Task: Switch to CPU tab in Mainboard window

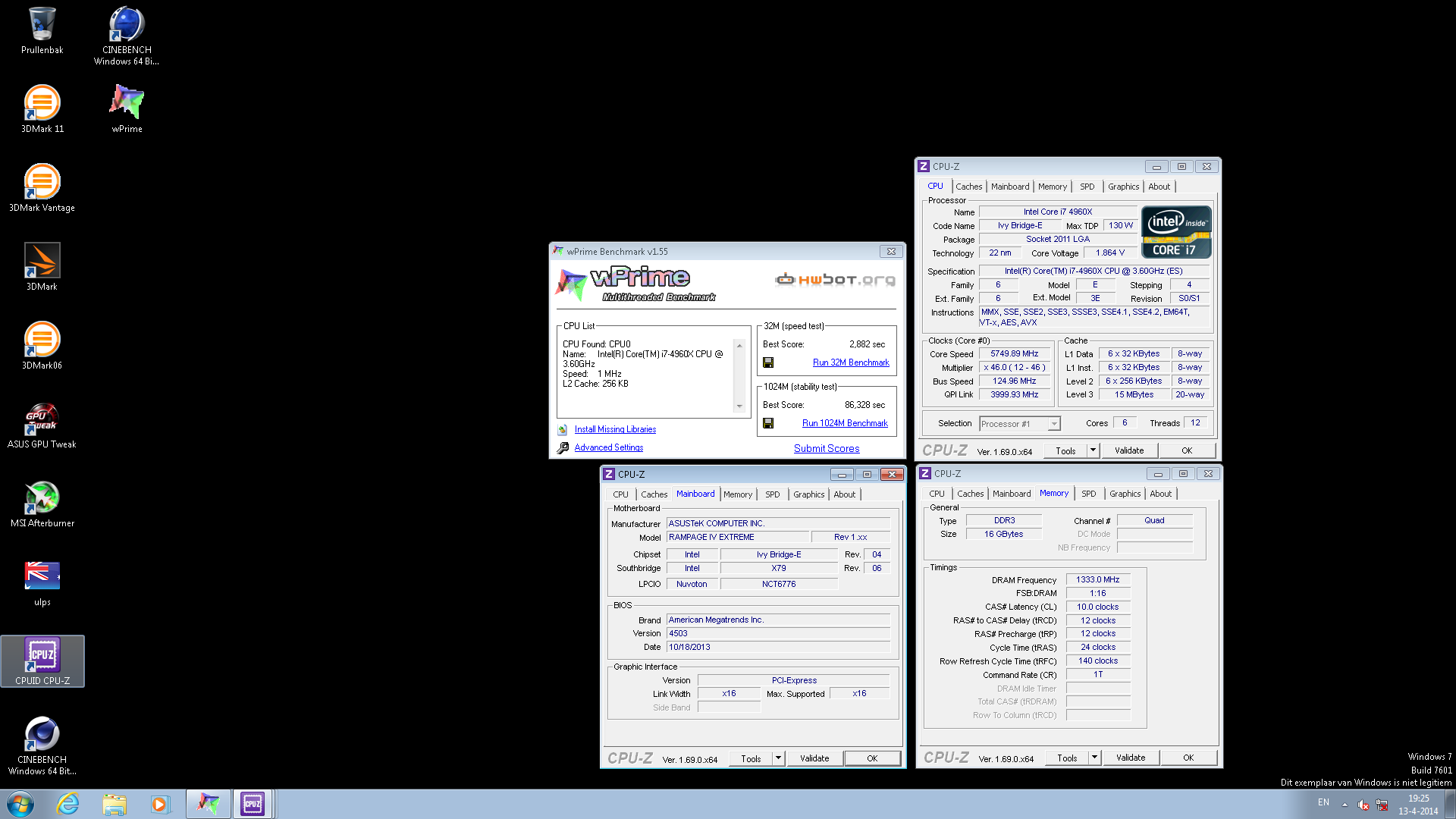Action: point(620,494)
